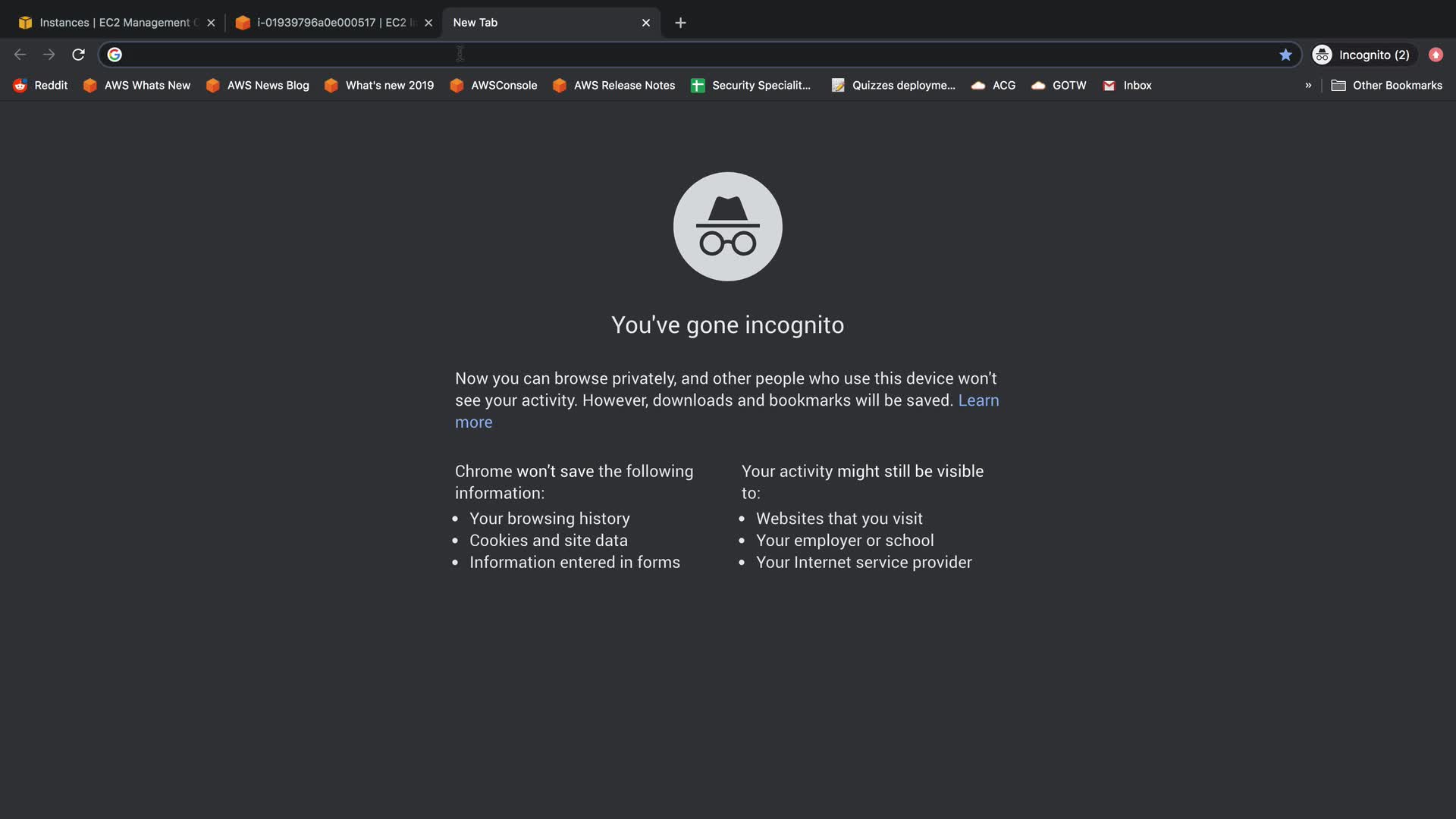Open the Security Speciality spreadsheet bookmark
This screenshot has width=1456, height=819.
751,86
